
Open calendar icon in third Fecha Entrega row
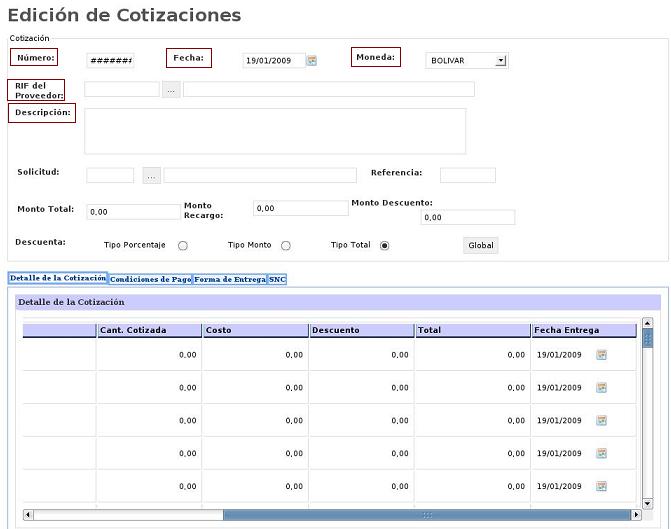click(x=602, y=421)
